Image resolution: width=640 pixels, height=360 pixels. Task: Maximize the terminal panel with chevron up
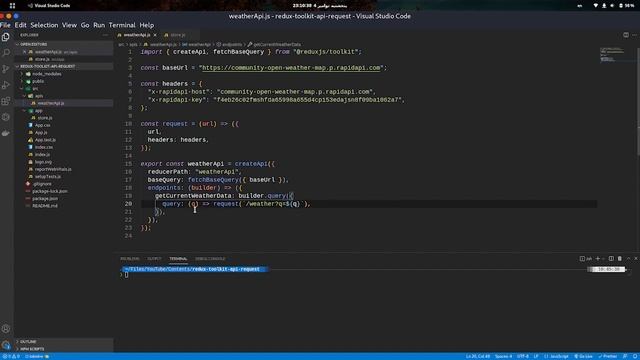click(629, 259)
